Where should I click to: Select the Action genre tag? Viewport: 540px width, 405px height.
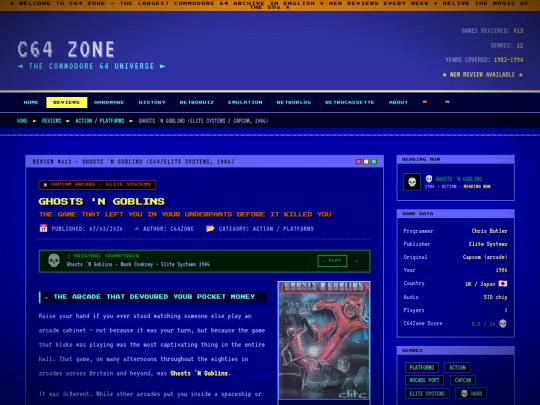[x=457, y=367]
